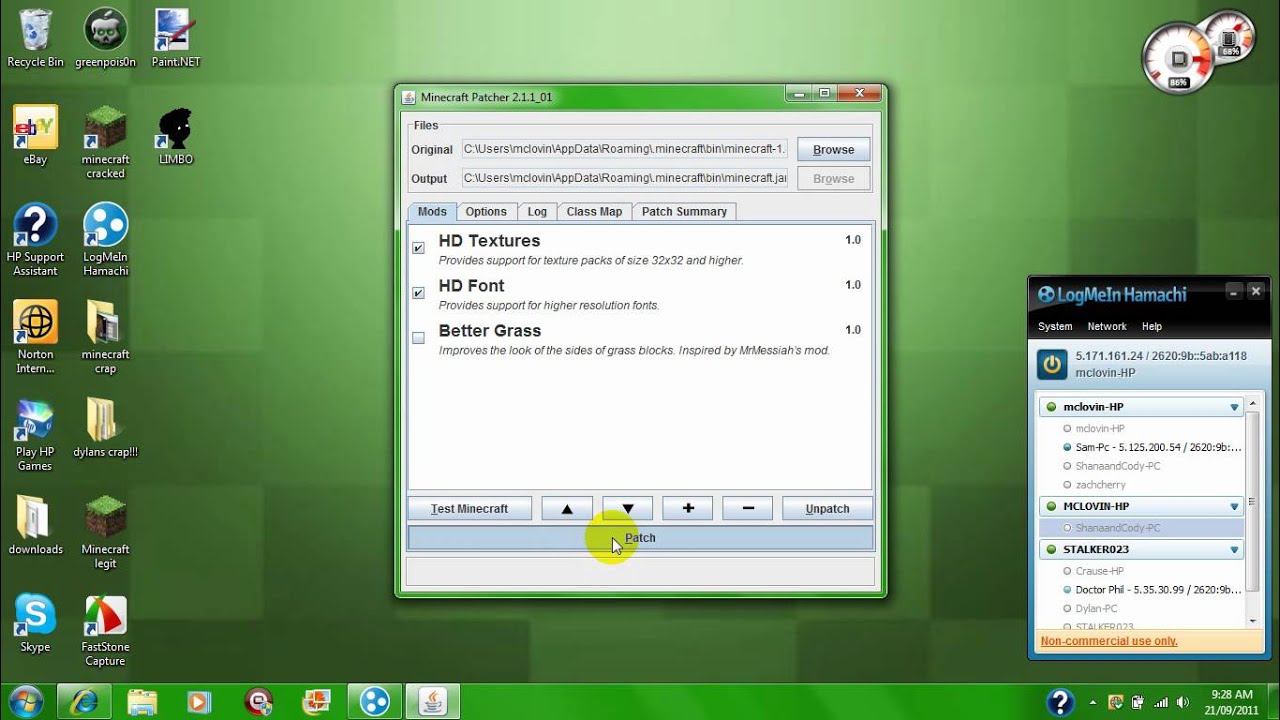Click the Hamachi power button icon
This screenshot has width=1280, height=720.
click(1051, 364)
